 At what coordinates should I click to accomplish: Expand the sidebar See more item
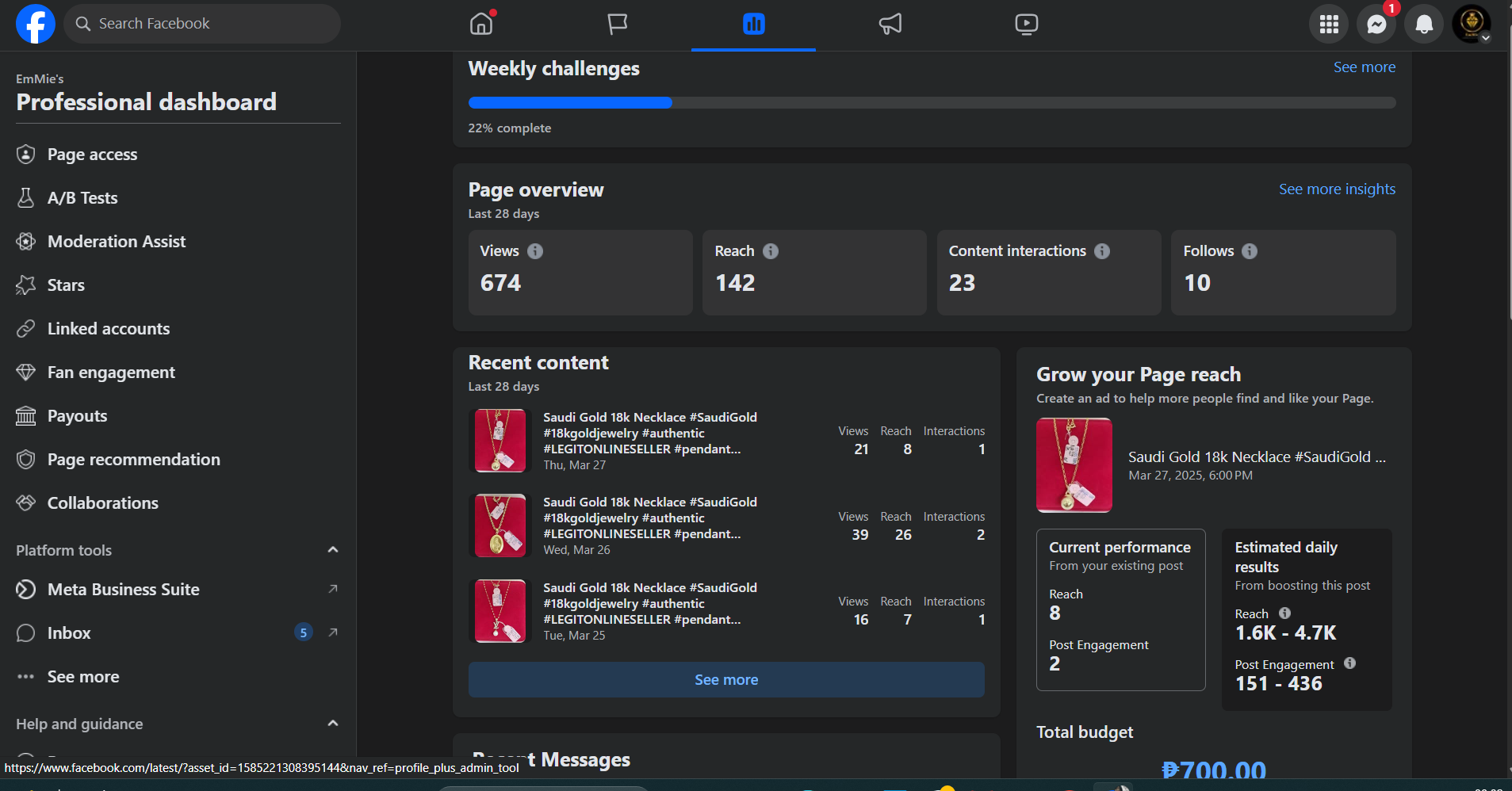click(x=82, y=677)
